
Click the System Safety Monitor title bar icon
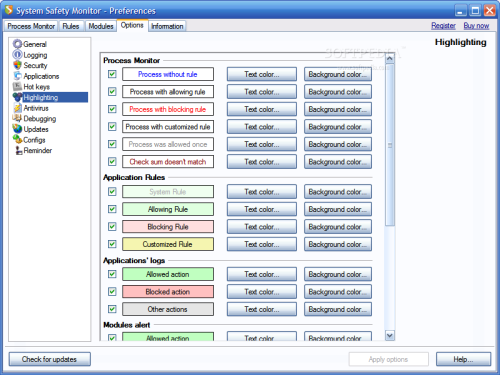(9, 10)
